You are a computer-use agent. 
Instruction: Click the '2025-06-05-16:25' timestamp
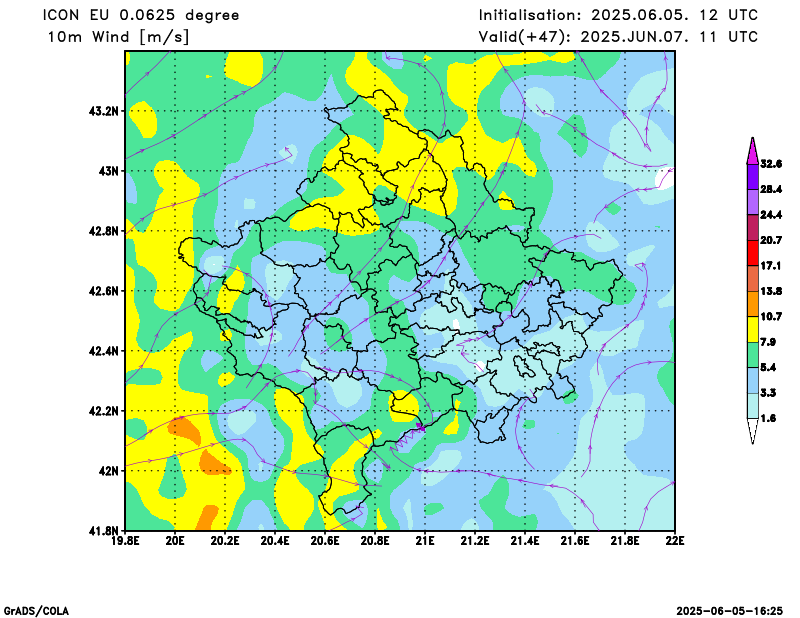[730, 611]
